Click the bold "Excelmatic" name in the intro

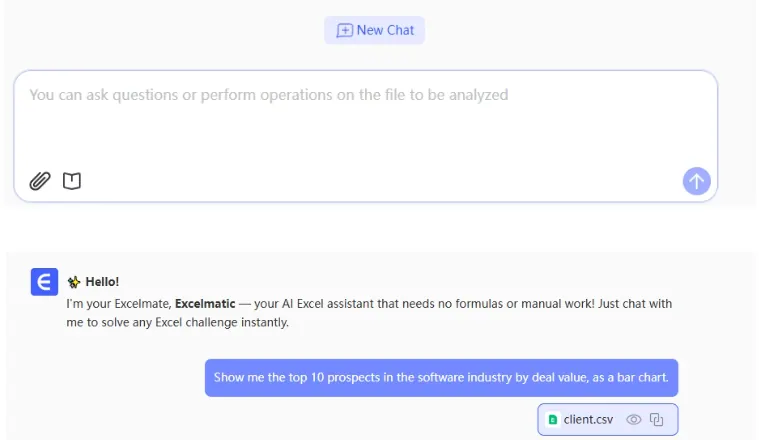205,303
